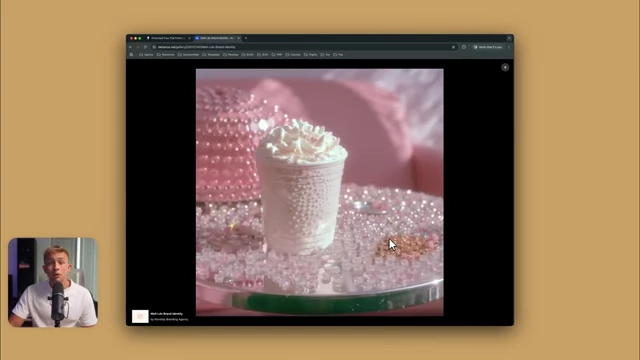640x360 pixels.
Task: Click the browser forward arrow
Action: pos(138,47)
